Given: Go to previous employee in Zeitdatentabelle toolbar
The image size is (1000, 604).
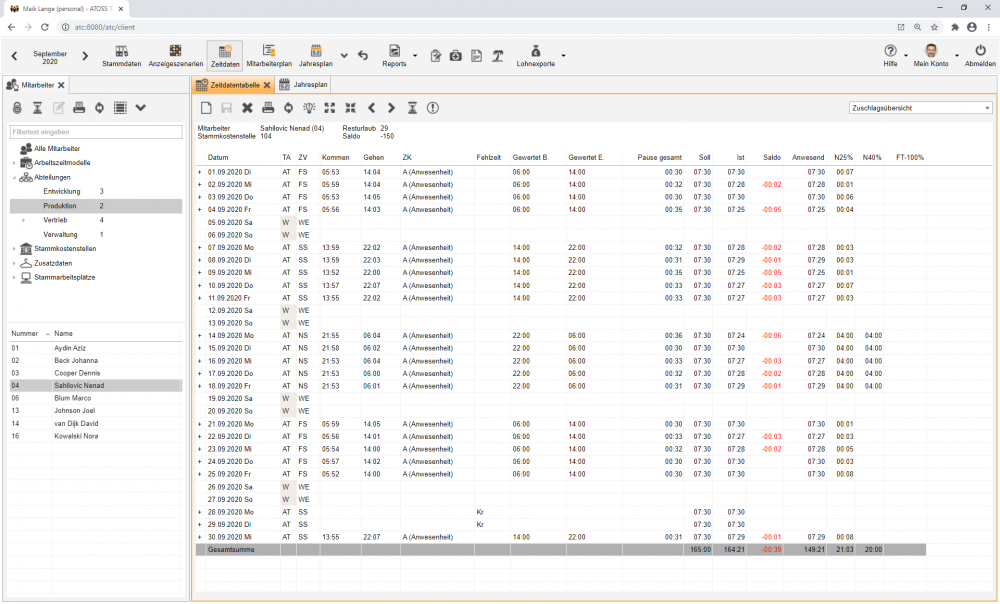Looking at the screenshot, I should point(371,108).
